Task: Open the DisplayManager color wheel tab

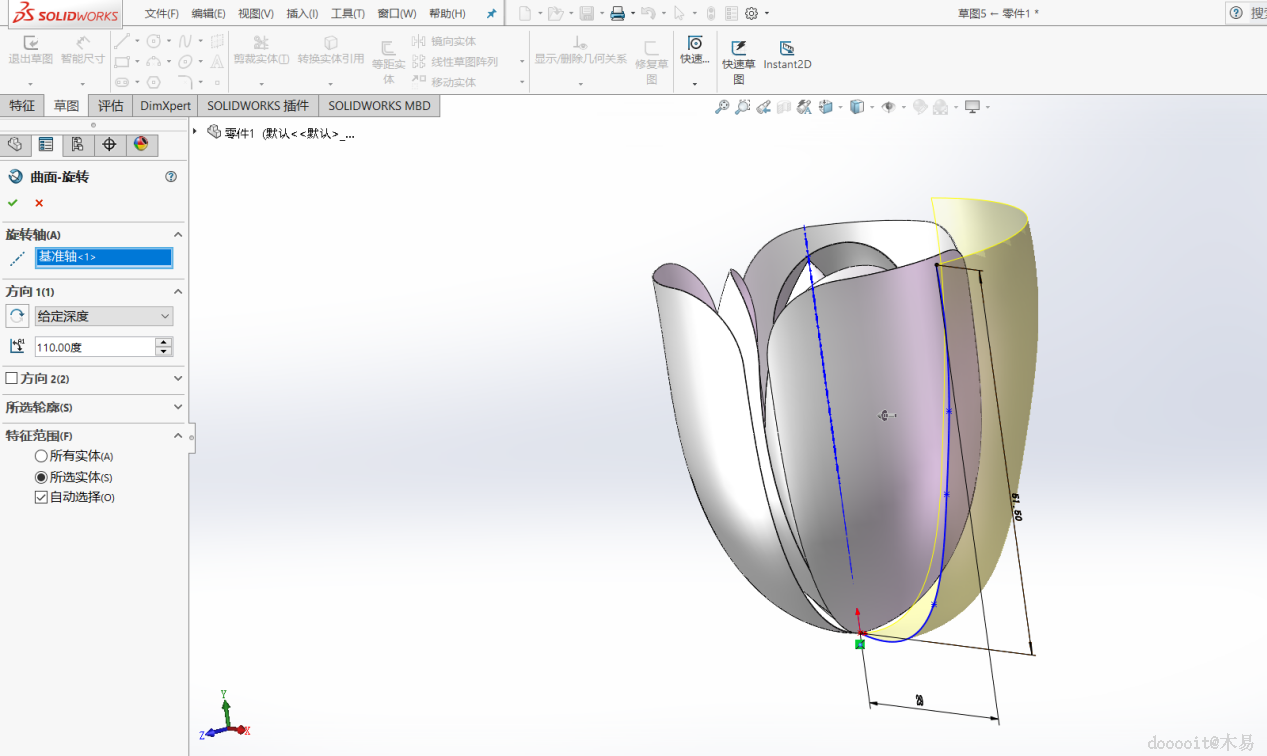Action: (140, 145)
